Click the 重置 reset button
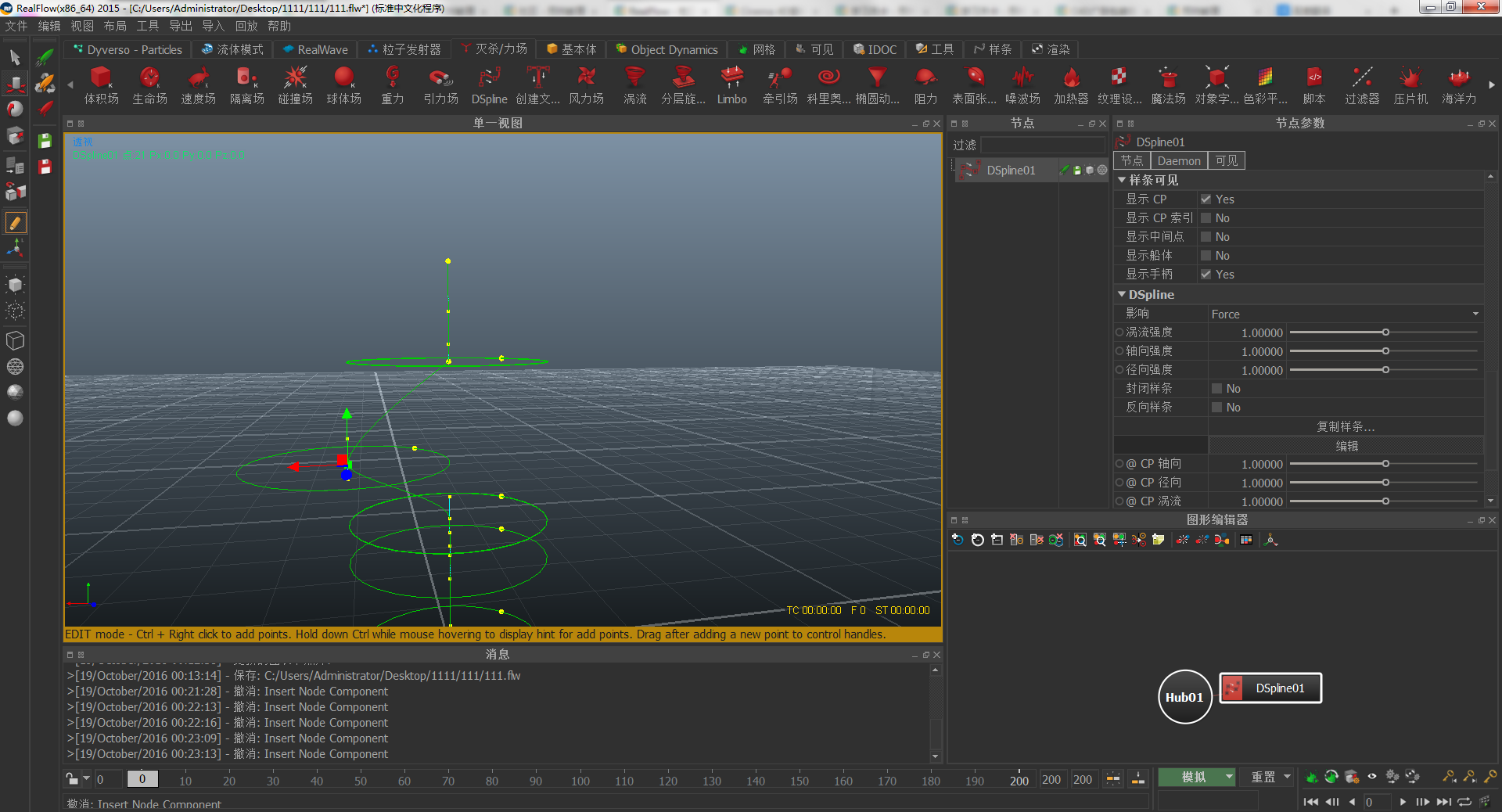The image size is (1502, 812). click(x=1263, y=777)
